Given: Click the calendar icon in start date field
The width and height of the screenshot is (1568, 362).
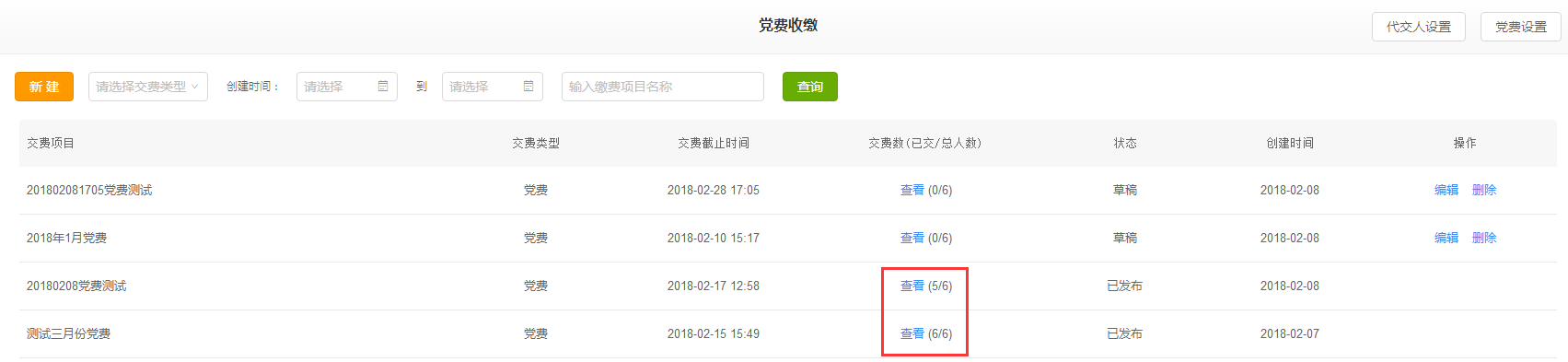Looking at the screenshot, I should tap(383, 87).
